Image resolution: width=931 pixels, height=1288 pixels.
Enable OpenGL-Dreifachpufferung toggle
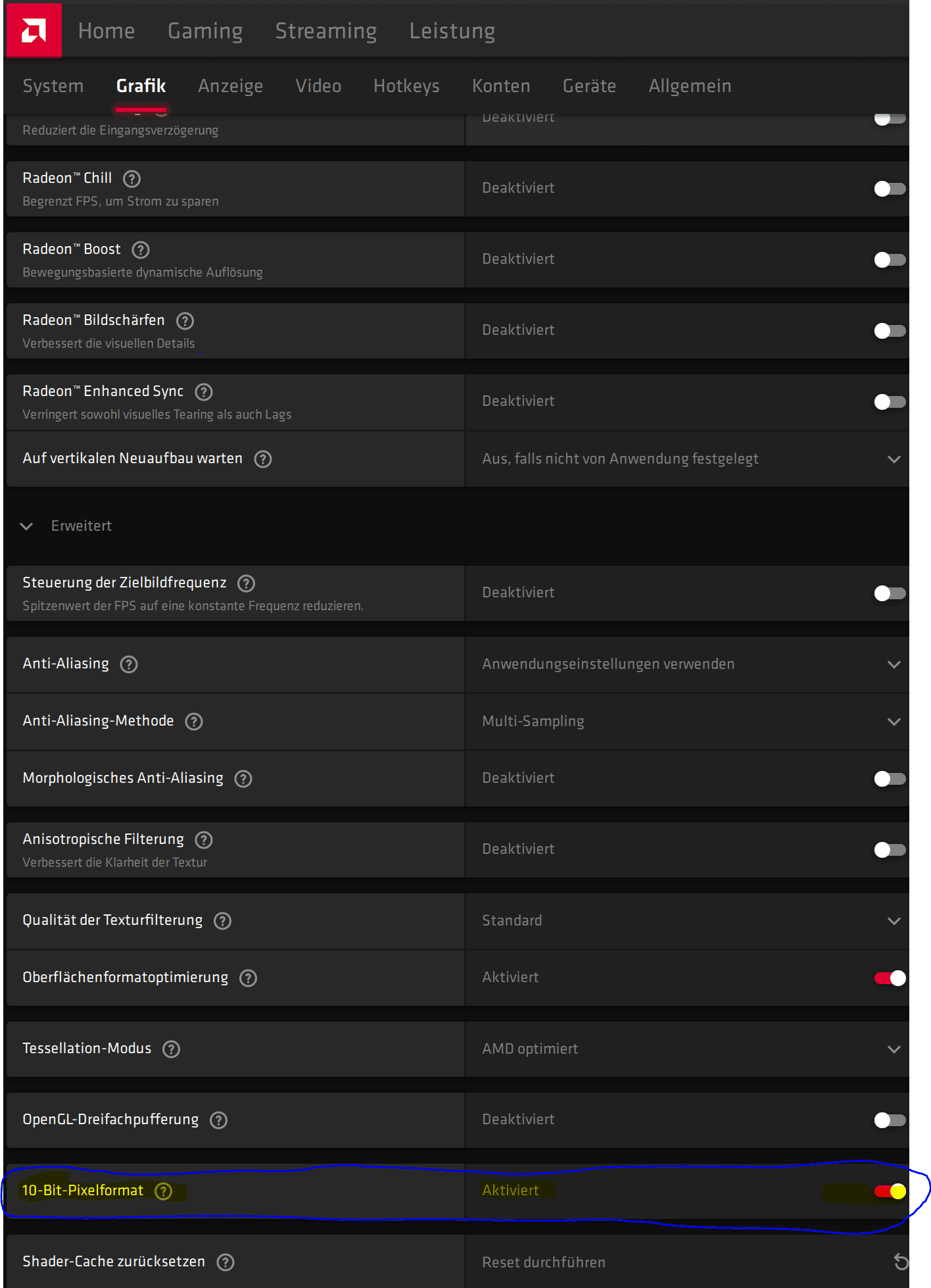[x=890, y=1120]
